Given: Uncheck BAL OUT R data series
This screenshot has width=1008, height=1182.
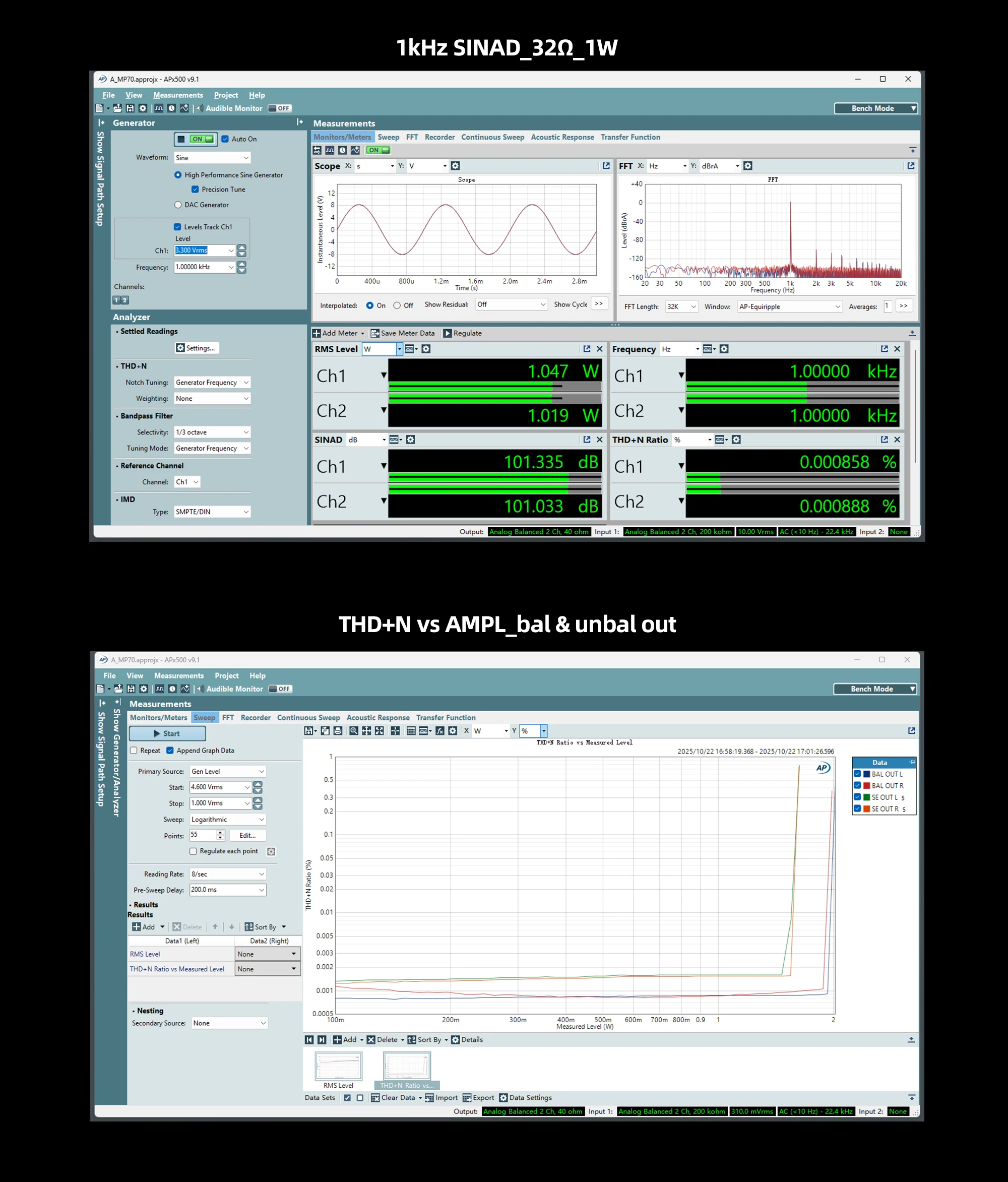Looking at the screenshot, I should tap(857, 785).
